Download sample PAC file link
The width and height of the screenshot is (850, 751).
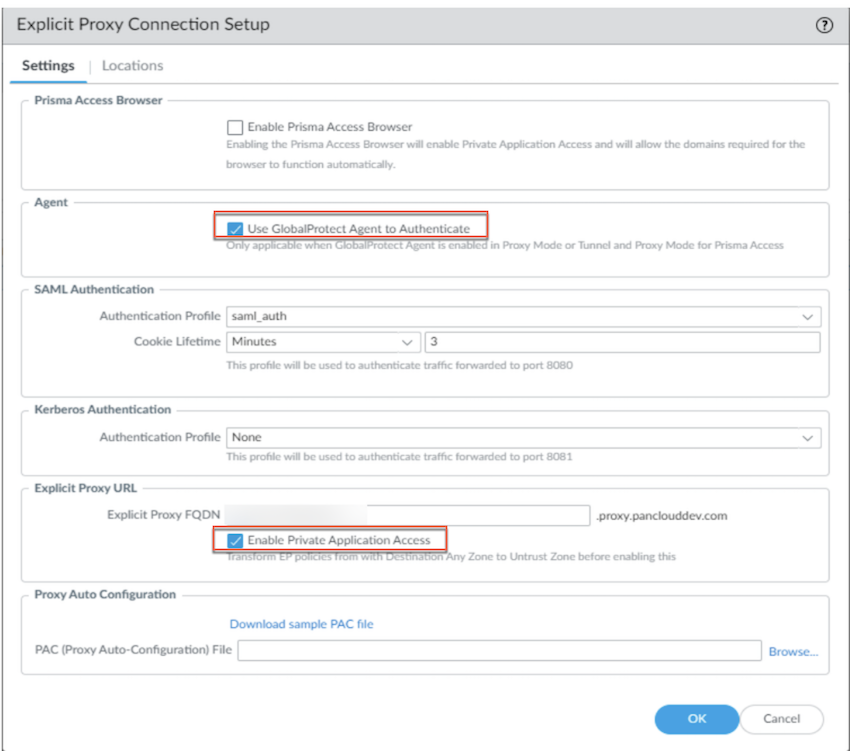click(301, 624)
